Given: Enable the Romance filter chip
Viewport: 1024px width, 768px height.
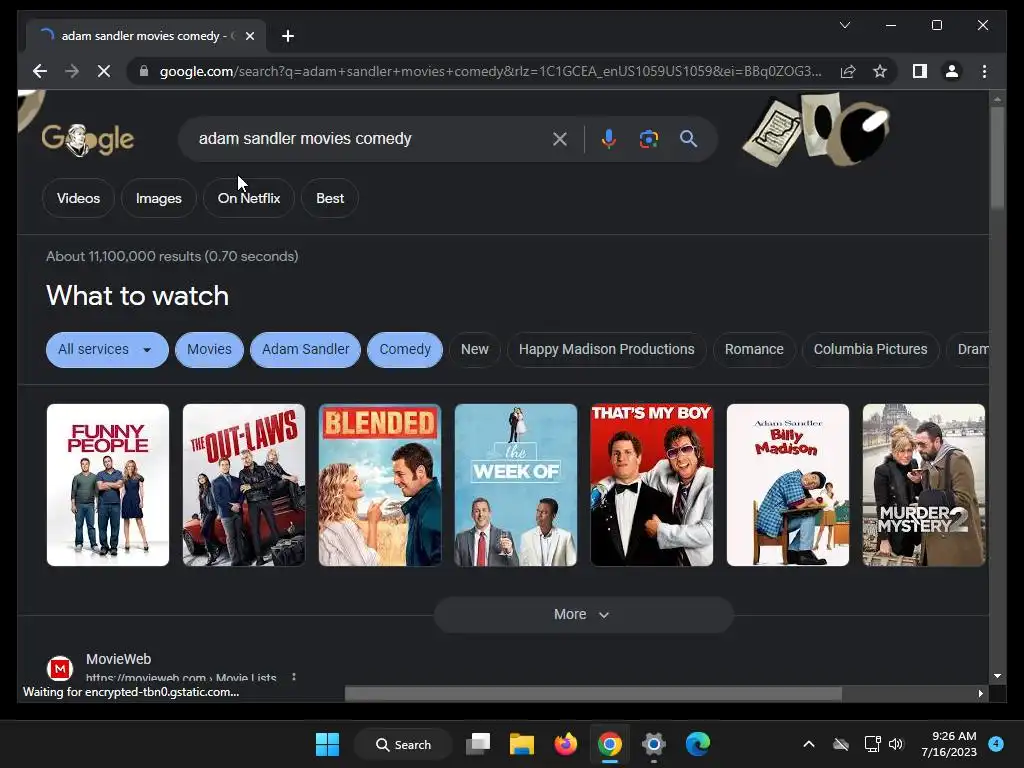Looking at the screenshot, I should [754, 349].
